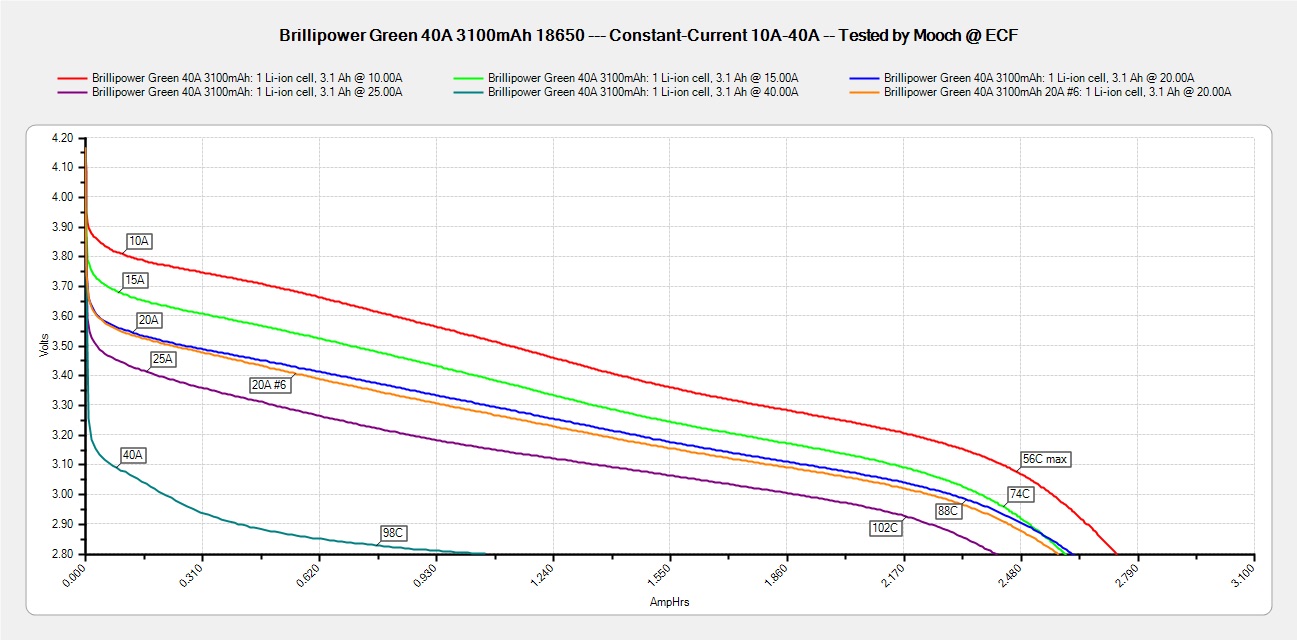Click the '2.480' AmpHrs axis tick

1011,575
